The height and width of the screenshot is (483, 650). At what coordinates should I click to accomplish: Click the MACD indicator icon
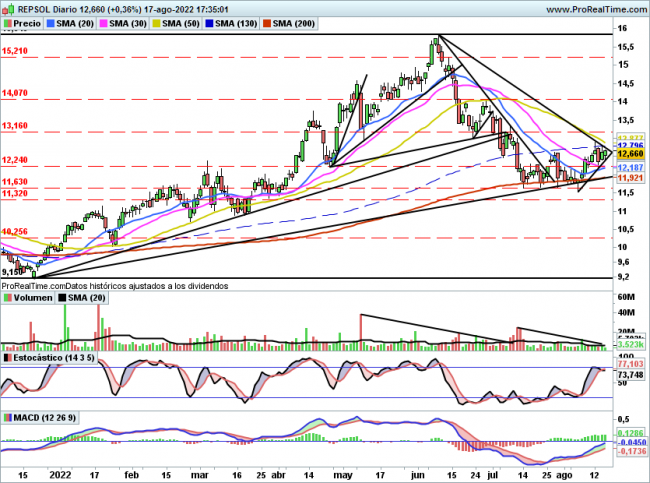(x=7, y=415)
